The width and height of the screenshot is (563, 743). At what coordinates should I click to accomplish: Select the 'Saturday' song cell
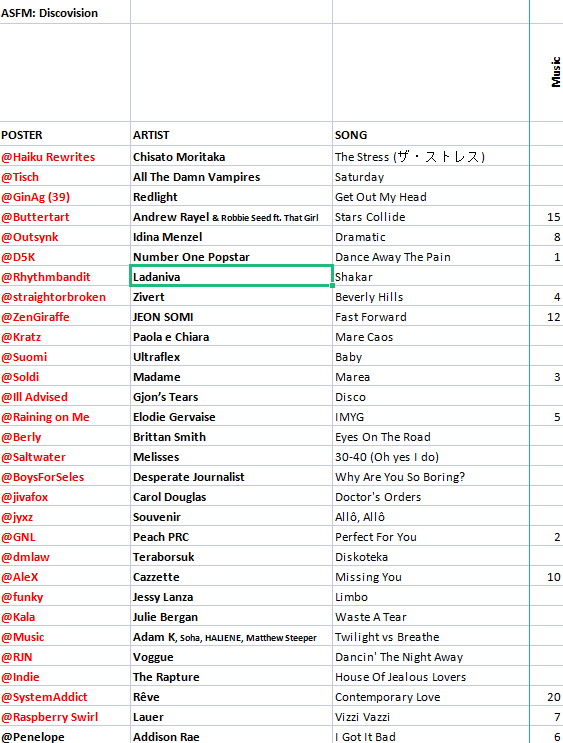pos(431,176)
